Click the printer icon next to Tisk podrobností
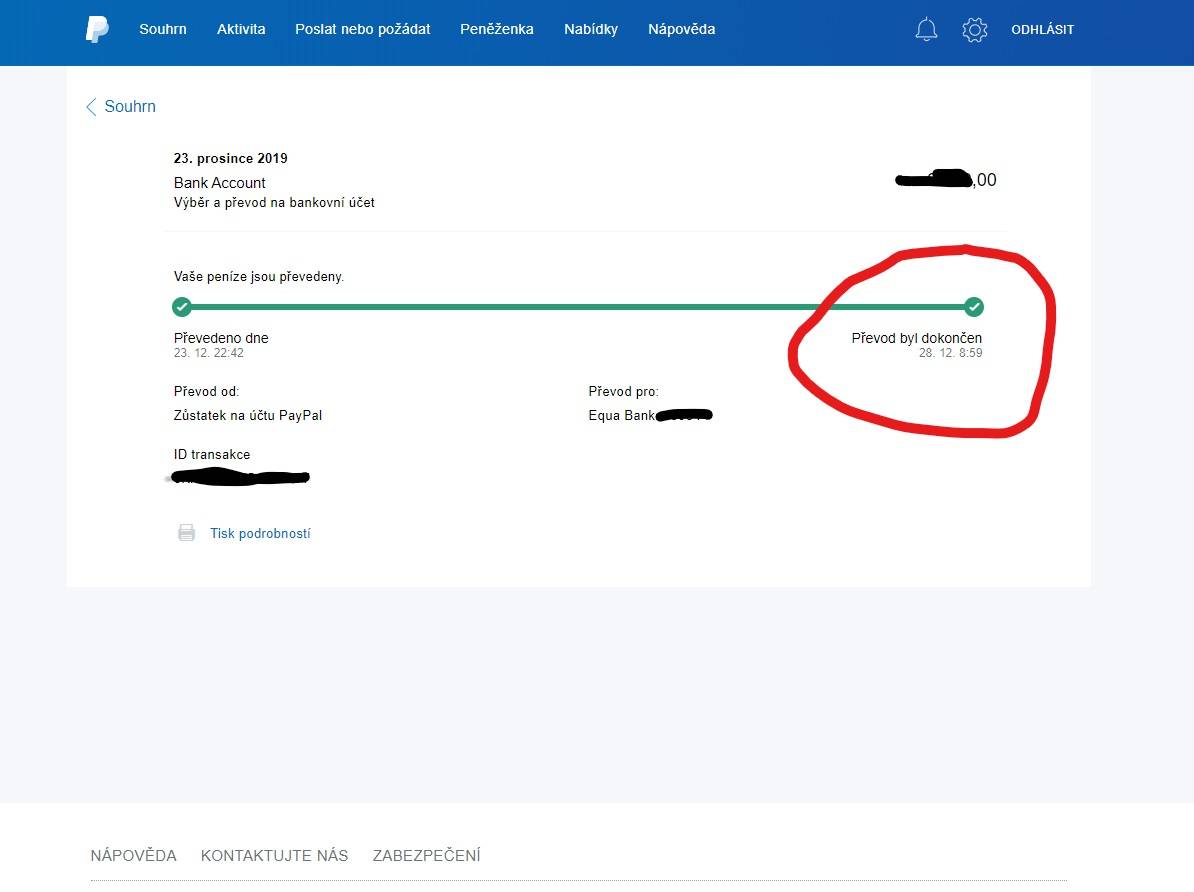 187,532
